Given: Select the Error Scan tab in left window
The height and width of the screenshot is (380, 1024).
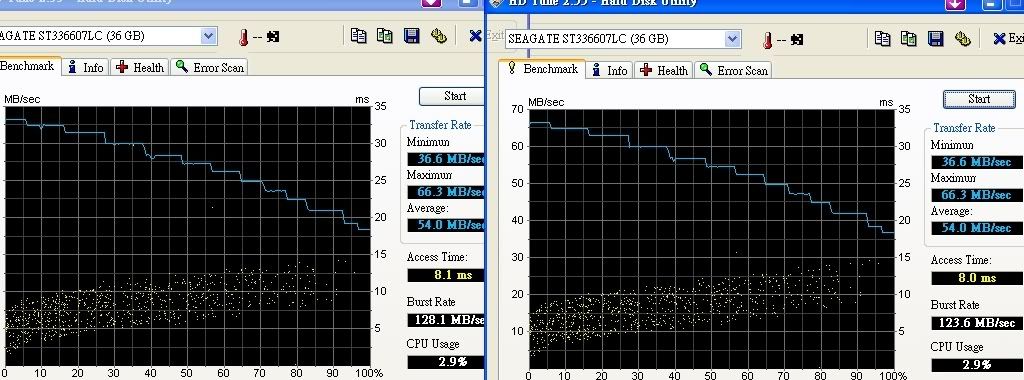Looking at the screenshot, I should [x=209, y=67].
